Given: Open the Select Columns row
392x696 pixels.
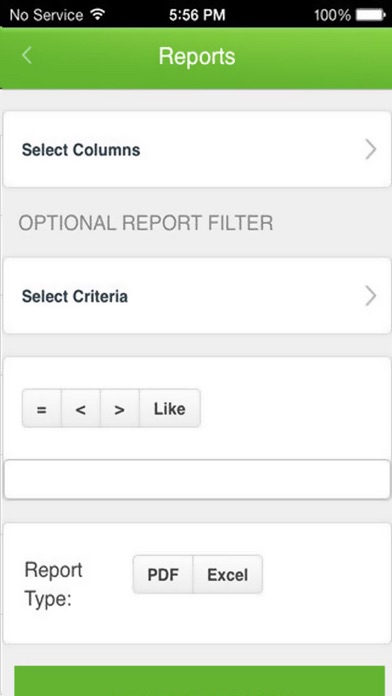Looking at the screenshot, I should pos(197,149).
